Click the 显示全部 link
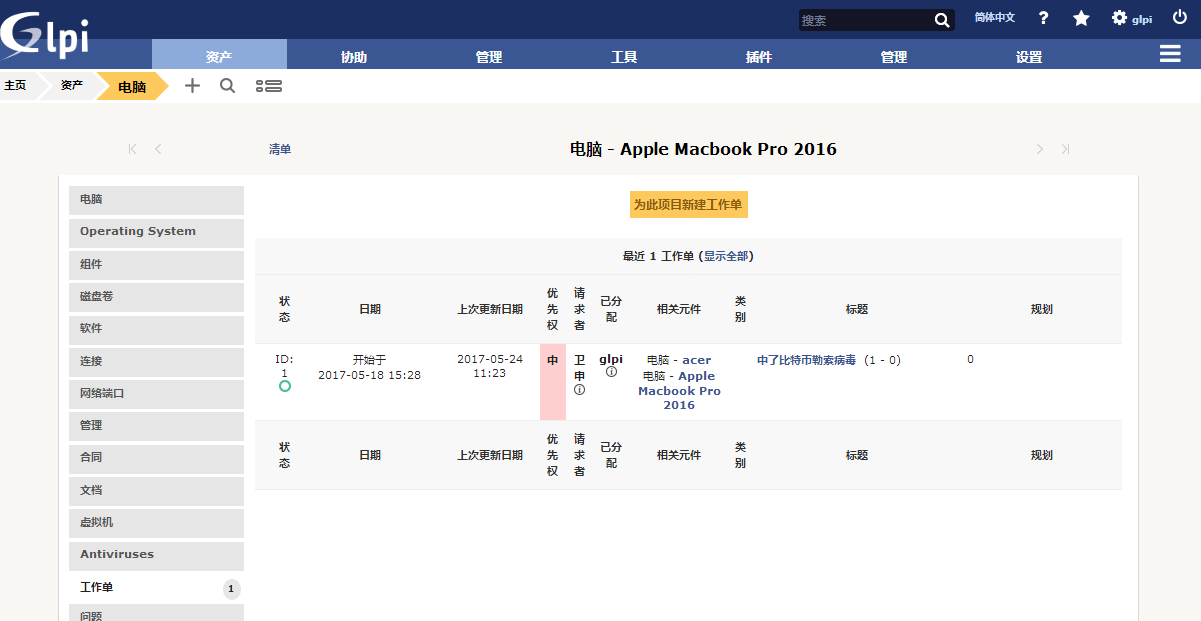Viewport: 1201px width, 621px height. tap(726, 256)
